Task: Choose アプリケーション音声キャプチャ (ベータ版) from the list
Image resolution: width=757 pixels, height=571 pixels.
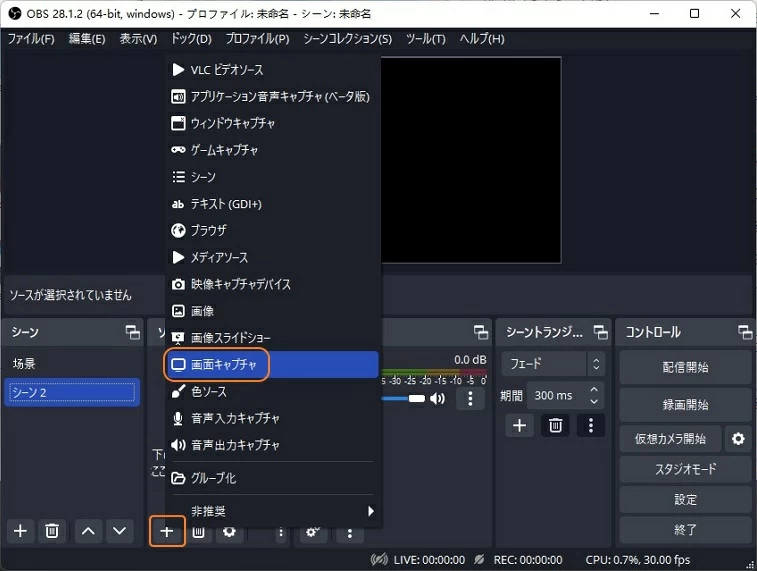Action: [x=273, y=97]
